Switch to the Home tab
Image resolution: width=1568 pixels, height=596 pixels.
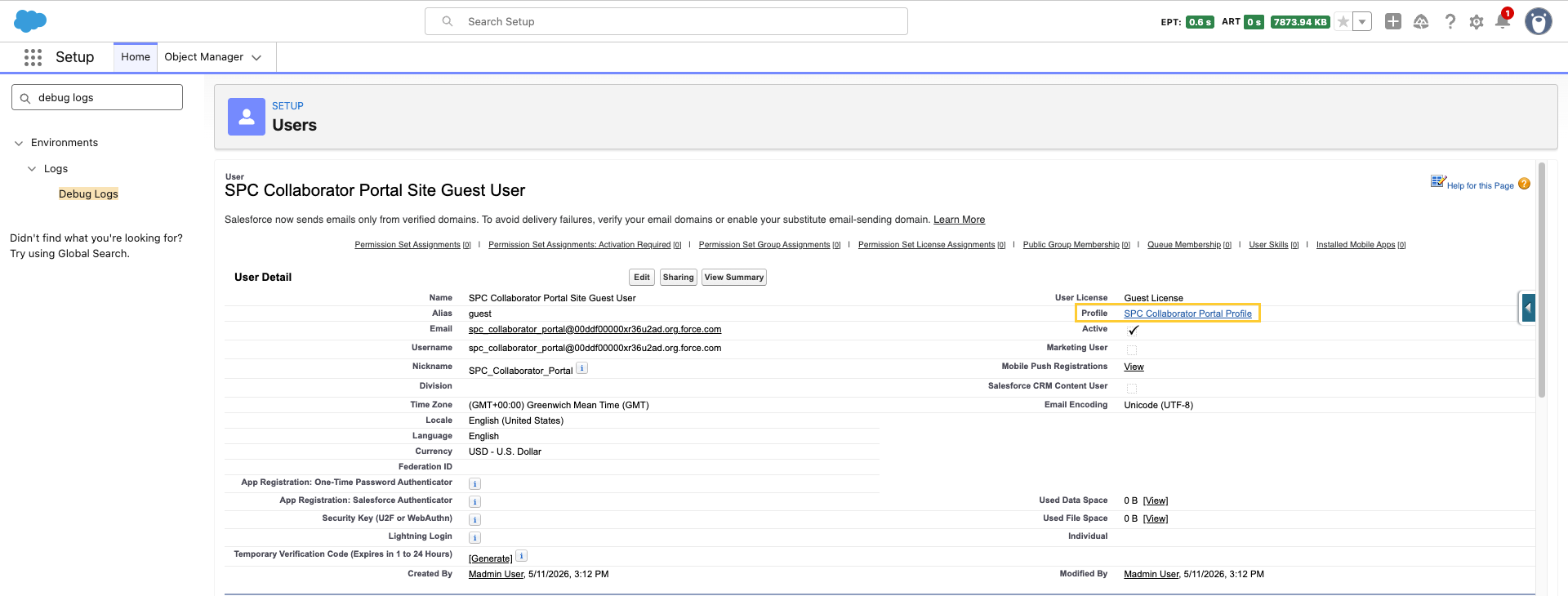point(136,57)
